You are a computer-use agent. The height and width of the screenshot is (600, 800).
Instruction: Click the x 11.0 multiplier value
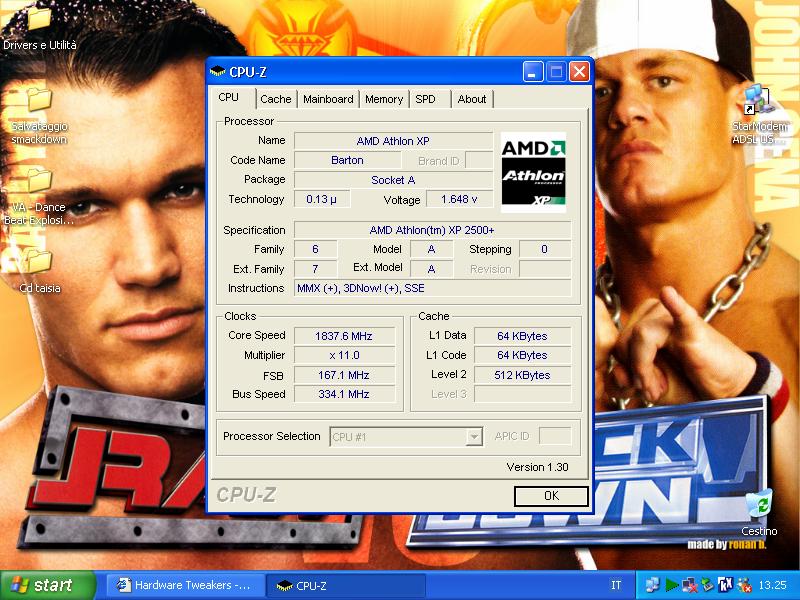(x=344, y=355)
